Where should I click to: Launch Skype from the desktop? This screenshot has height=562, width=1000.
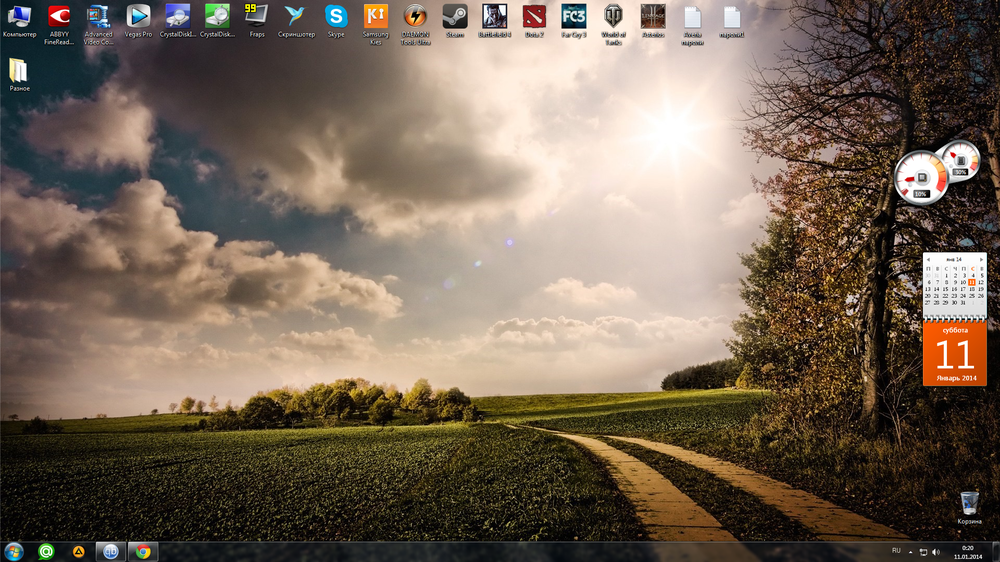pyautogui.click(x=336, y=17)
